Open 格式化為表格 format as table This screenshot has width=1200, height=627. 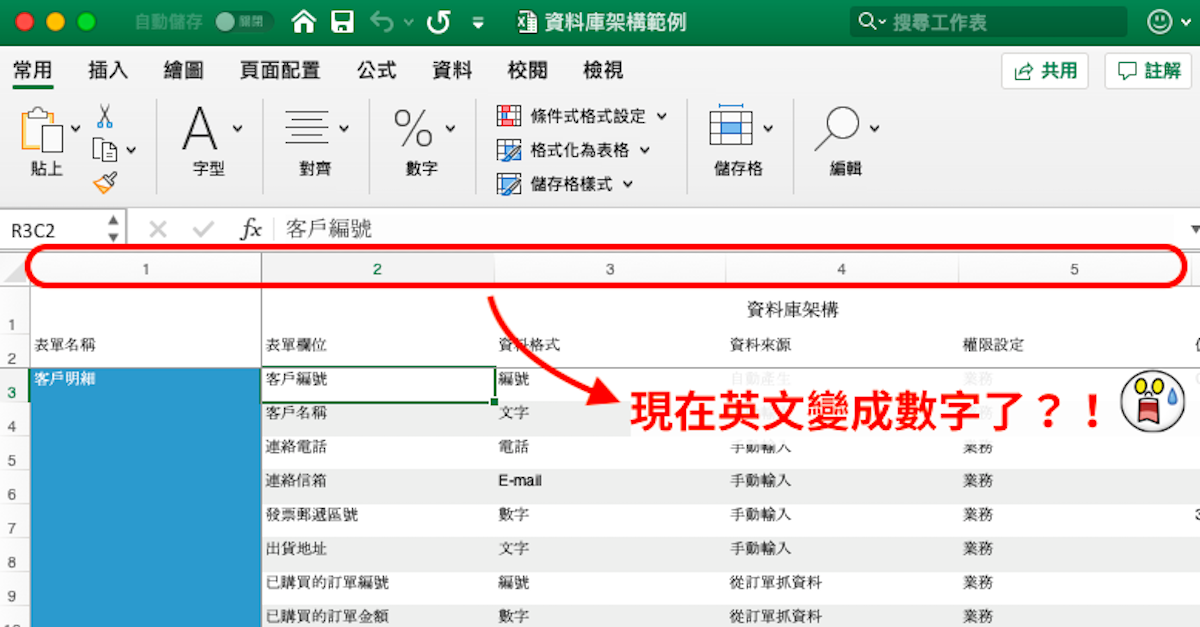574,150
